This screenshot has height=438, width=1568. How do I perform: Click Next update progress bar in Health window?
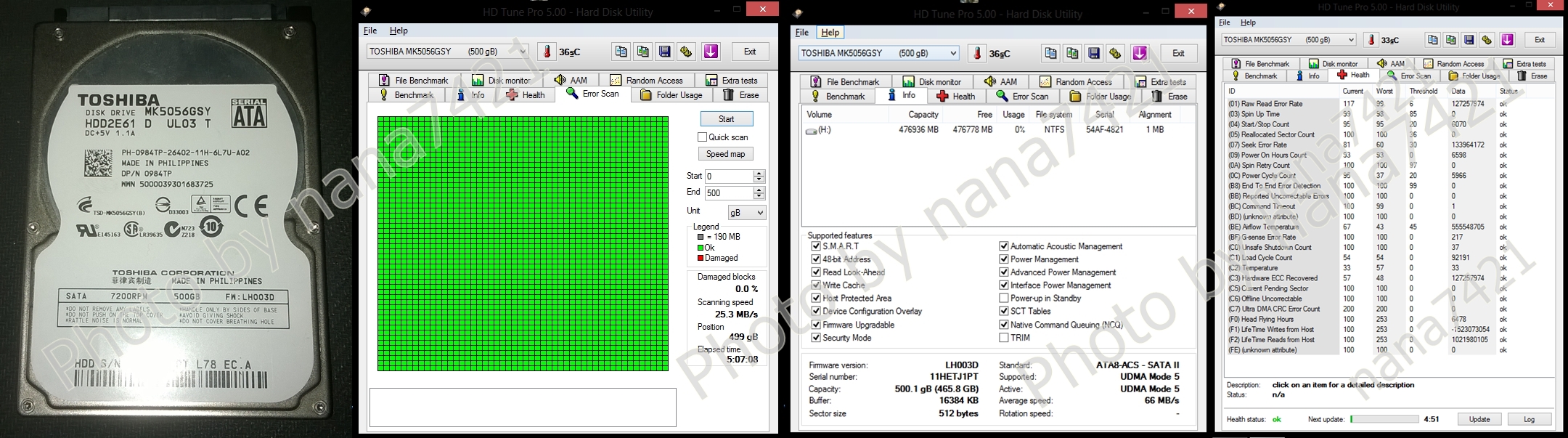click(1384, 419)
